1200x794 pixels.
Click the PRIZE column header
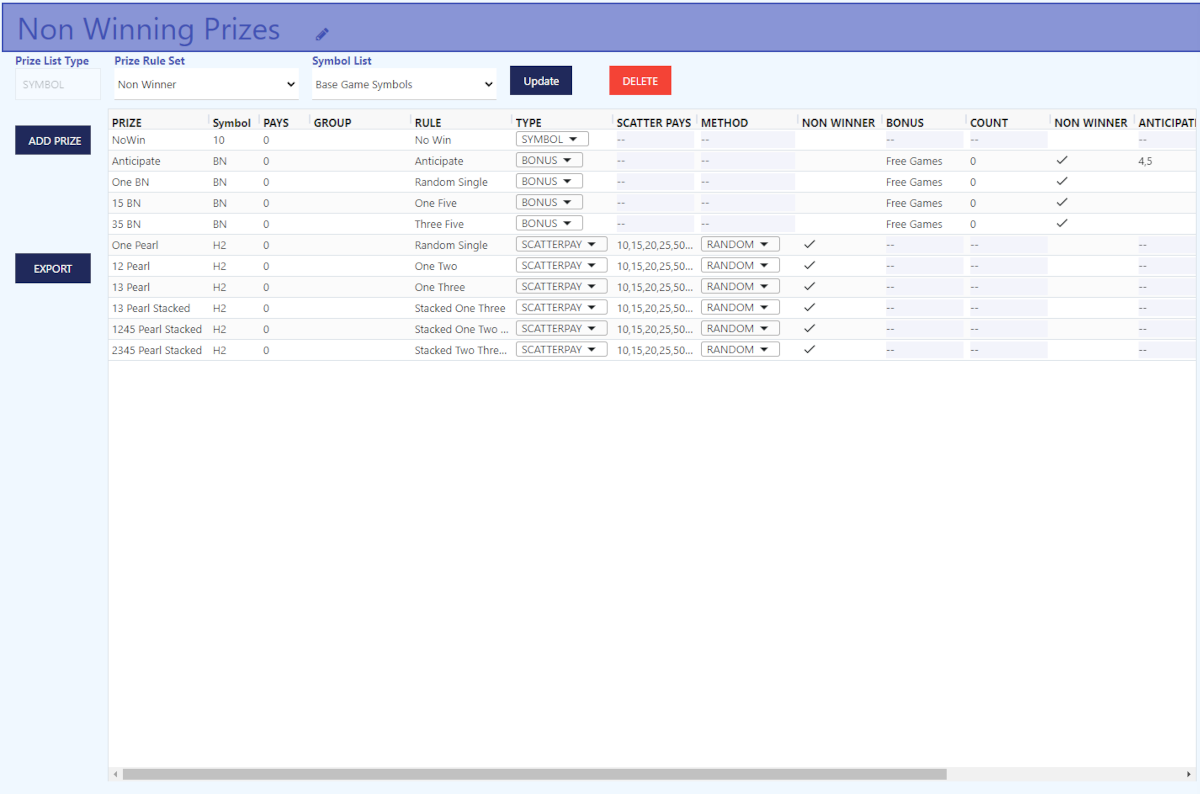tap(127, 123)
